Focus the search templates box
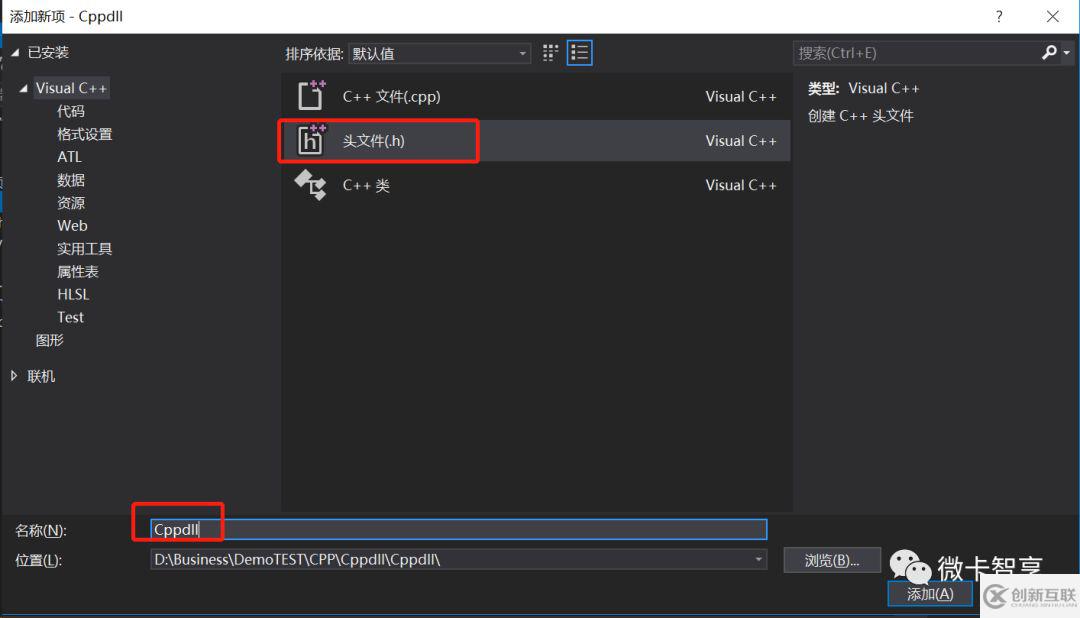The height and width of the screenshot is (618, 1080). pyautogui.click(x=916, y=53)
